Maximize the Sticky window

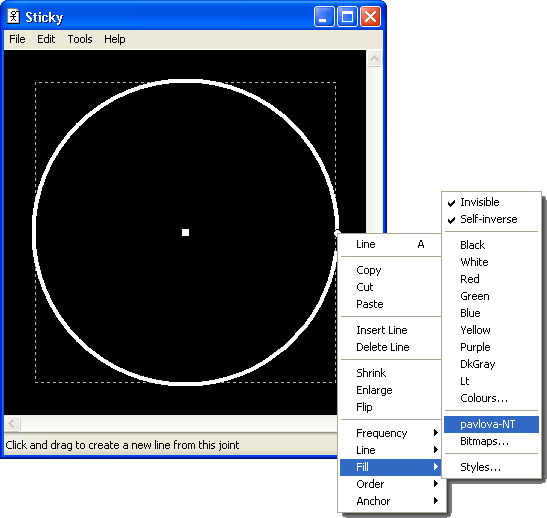(x=347, y=17)
